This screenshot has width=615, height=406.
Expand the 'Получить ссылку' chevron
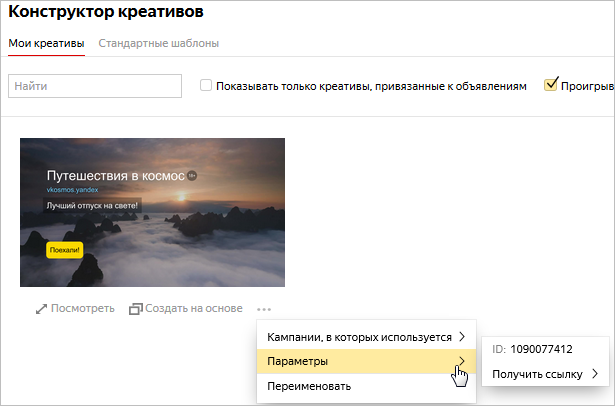(x=595, y=373)
